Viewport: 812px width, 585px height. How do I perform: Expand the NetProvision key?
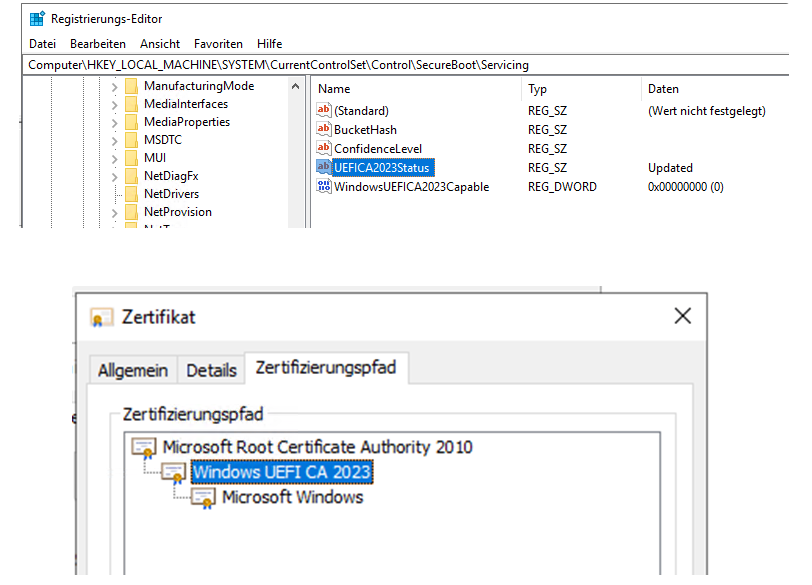(x=114, y=213)
